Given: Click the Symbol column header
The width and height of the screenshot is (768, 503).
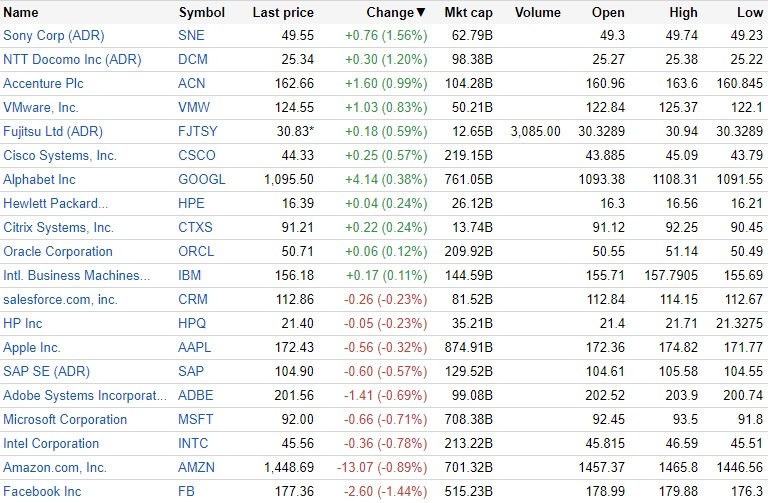Looking at the screenshot, I should tap(201, 13).
